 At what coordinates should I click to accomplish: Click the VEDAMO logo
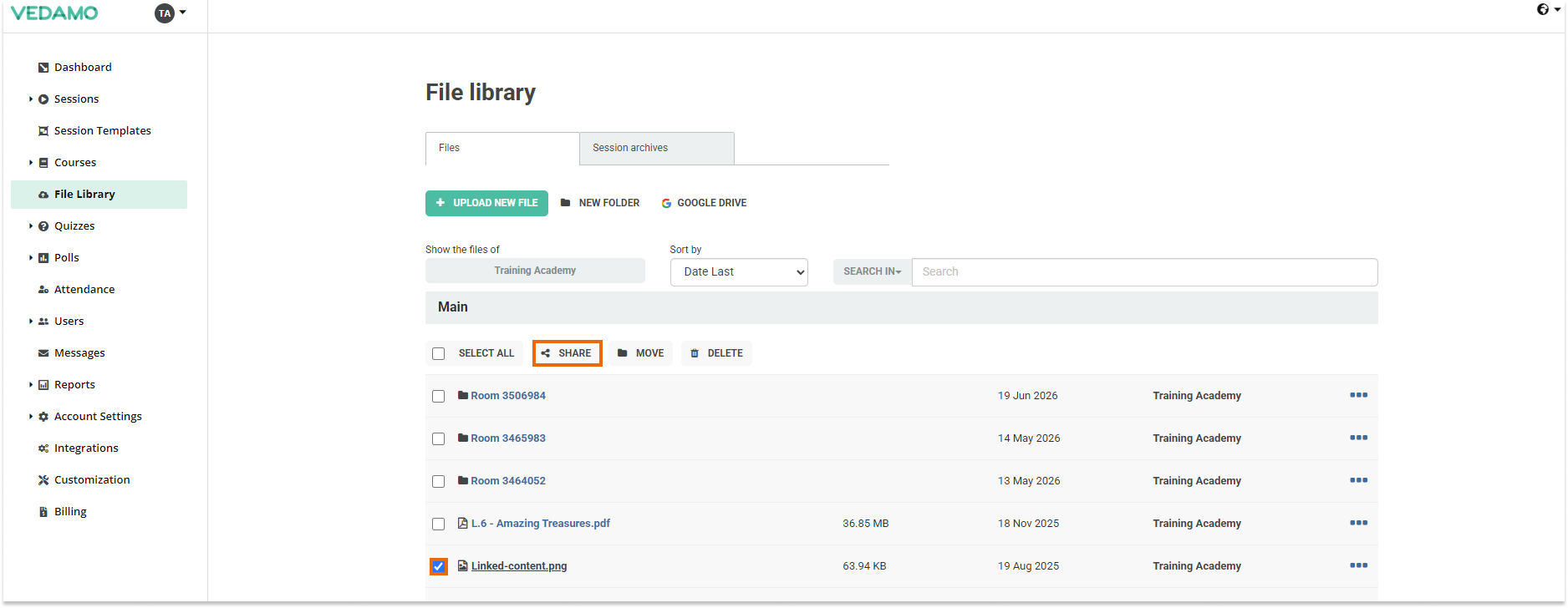tap(54, 13)
